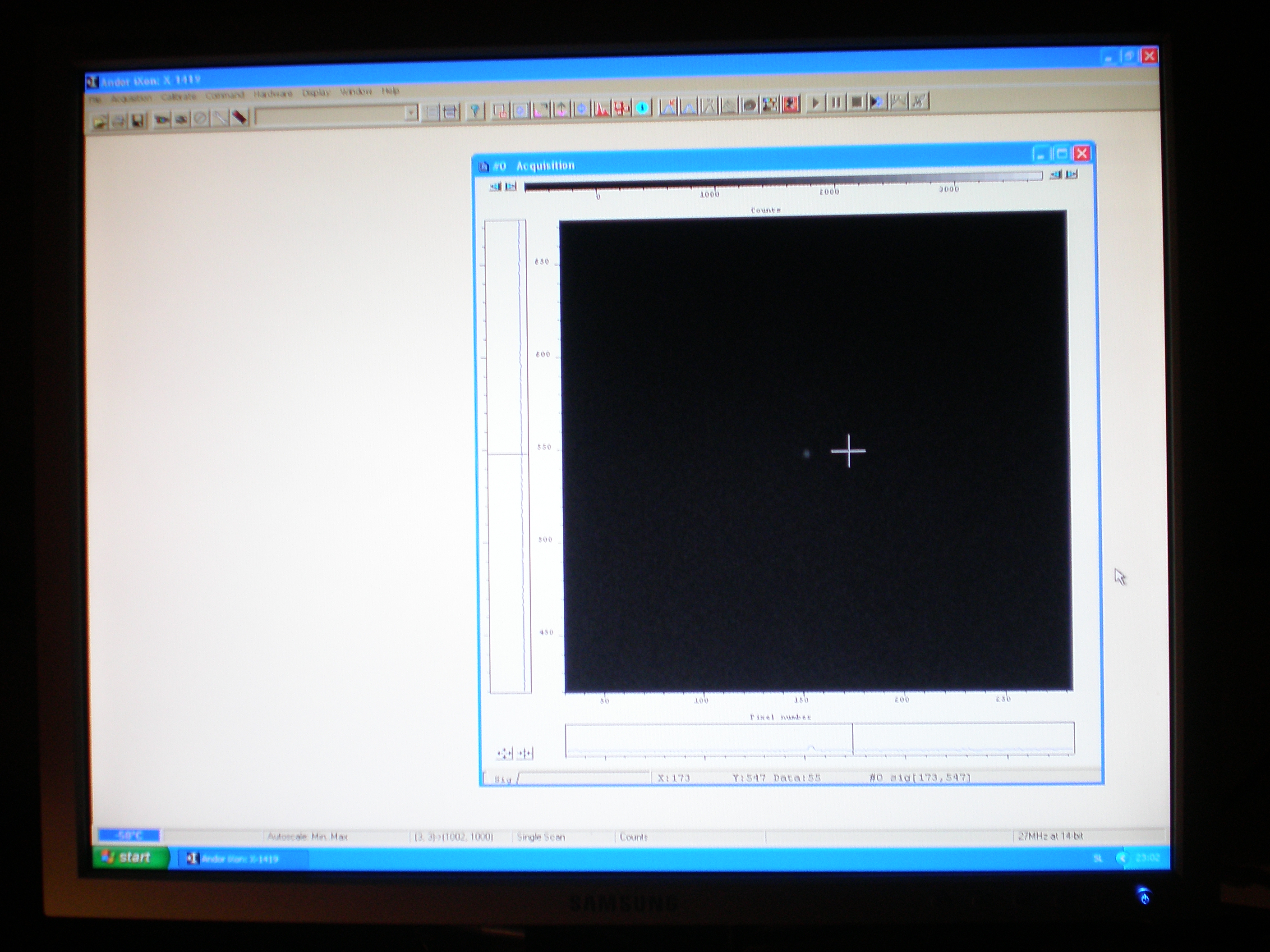Open the Windows Start menu
The image size is (1270, 952).
131,857
